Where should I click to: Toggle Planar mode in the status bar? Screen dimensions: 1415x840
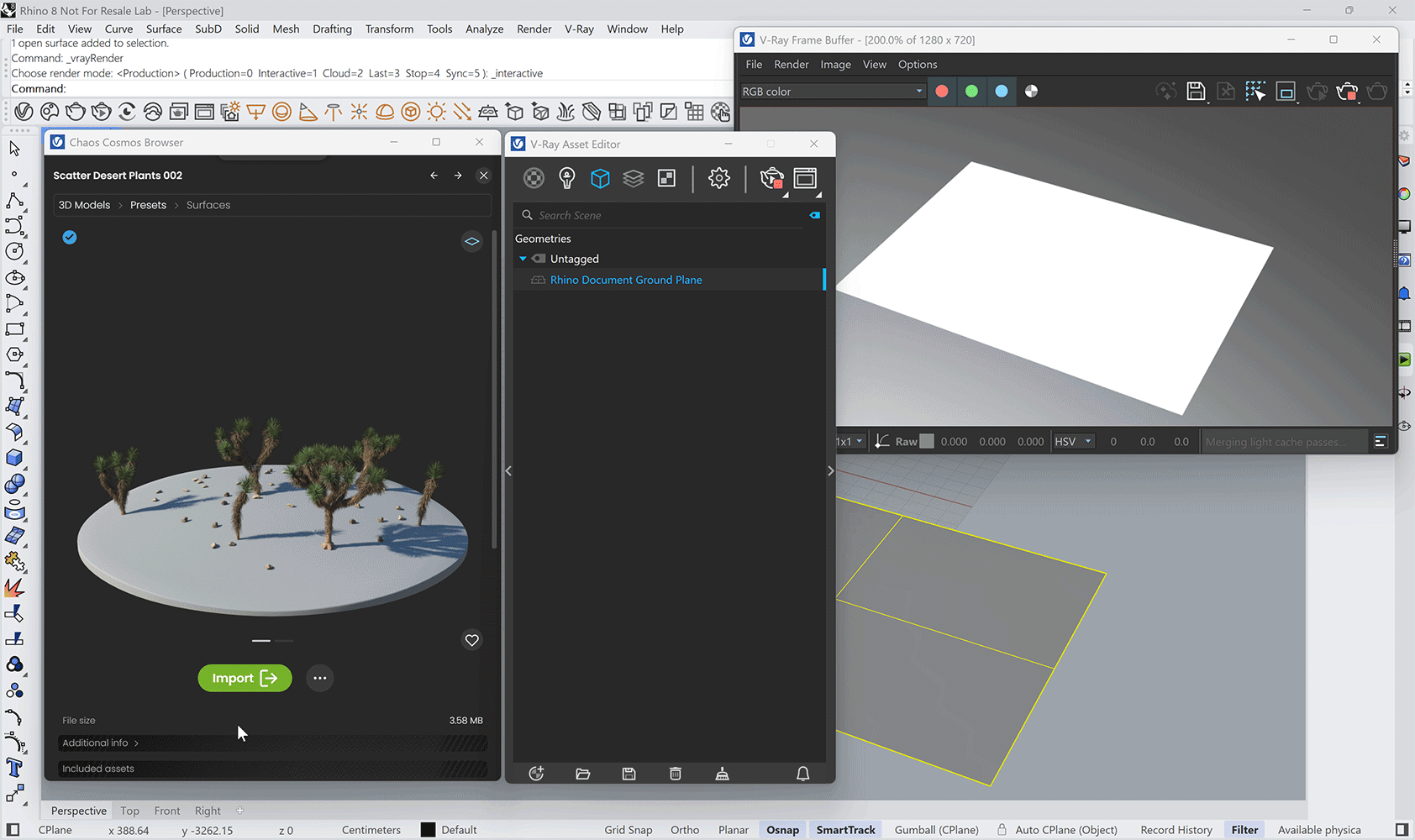(x=734, y=830)
